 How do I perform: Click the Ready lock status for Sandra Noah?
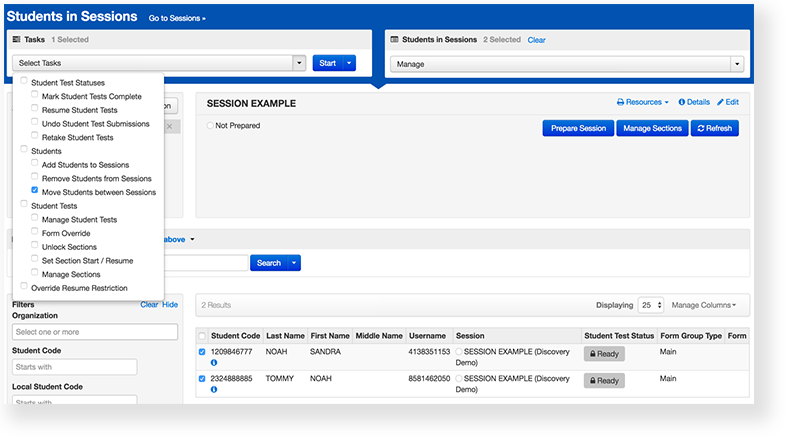(x=604, y=354)
